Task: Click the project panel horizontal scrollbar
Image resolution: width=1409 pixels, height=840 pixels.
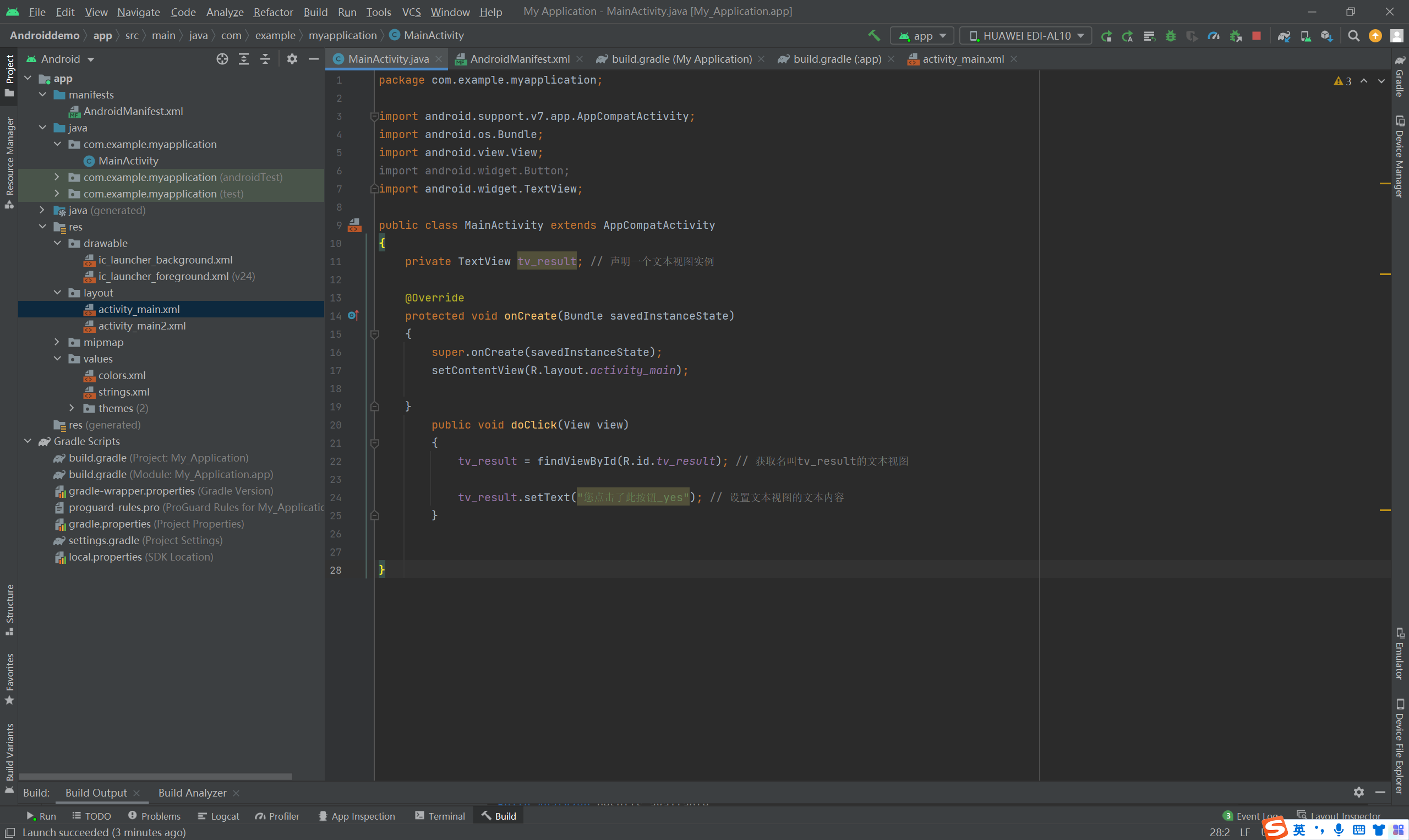Action: [155, 777]
